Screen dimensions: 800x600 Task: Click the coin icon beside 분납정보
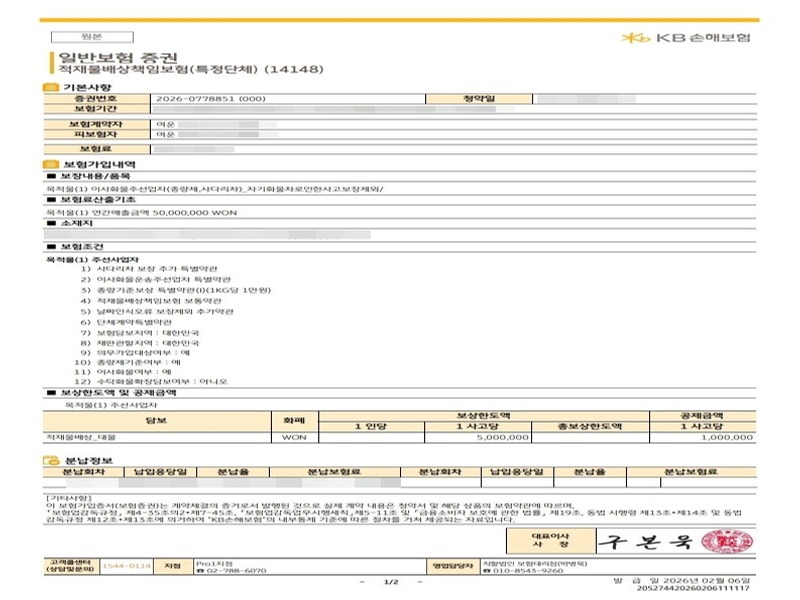point(51,461)
